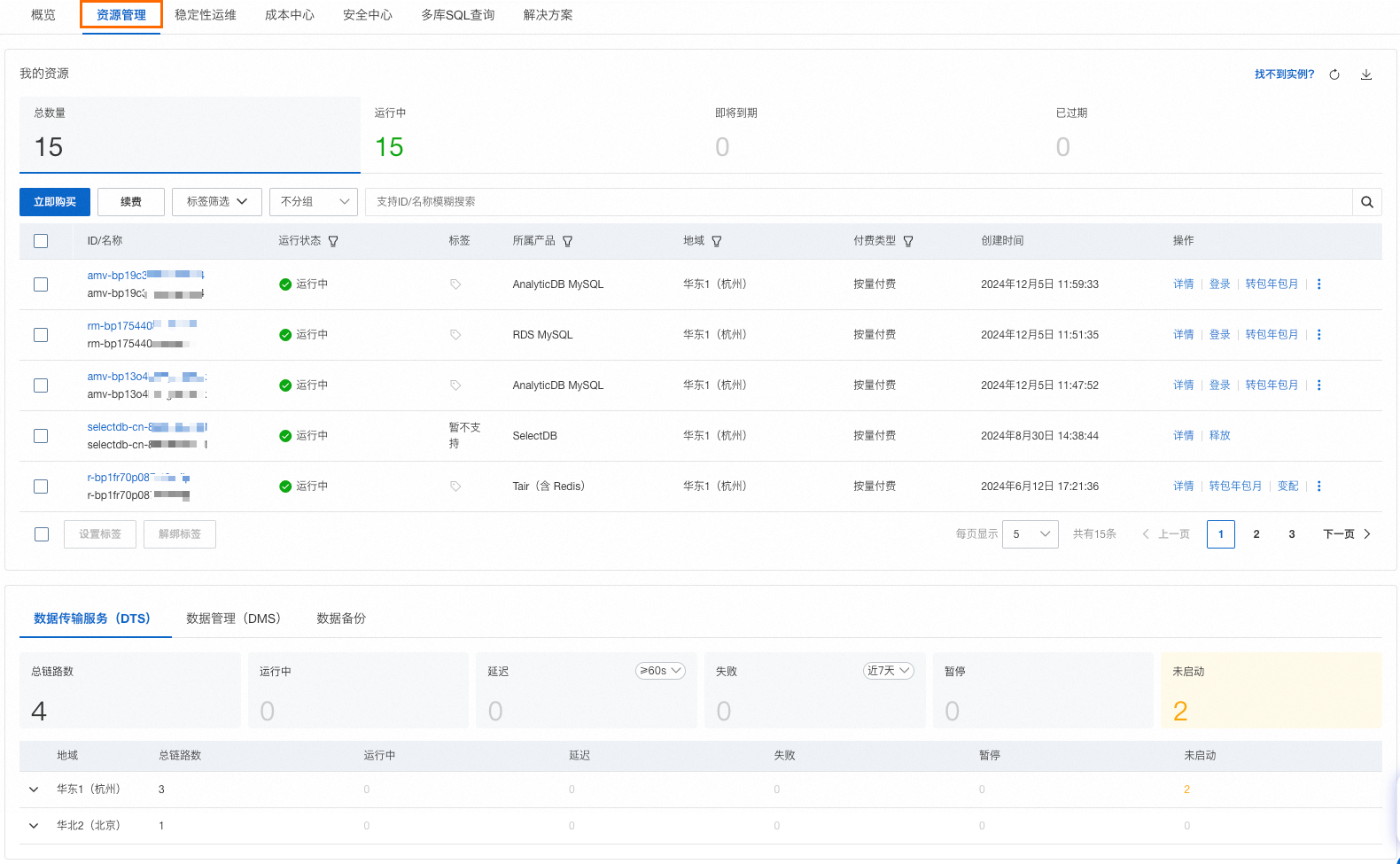1400x864 pixels.
Task: Expand the 华东1（杭州）region row
Action: pos(34,790)
